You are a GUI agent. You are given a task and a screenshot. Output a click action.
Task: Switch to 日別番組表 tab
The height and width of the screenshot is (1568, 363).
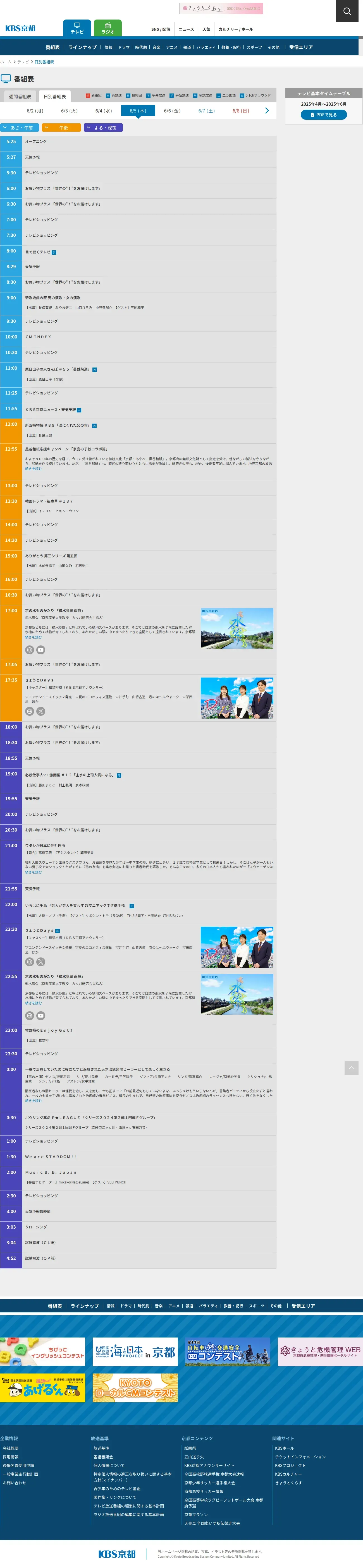55,97
